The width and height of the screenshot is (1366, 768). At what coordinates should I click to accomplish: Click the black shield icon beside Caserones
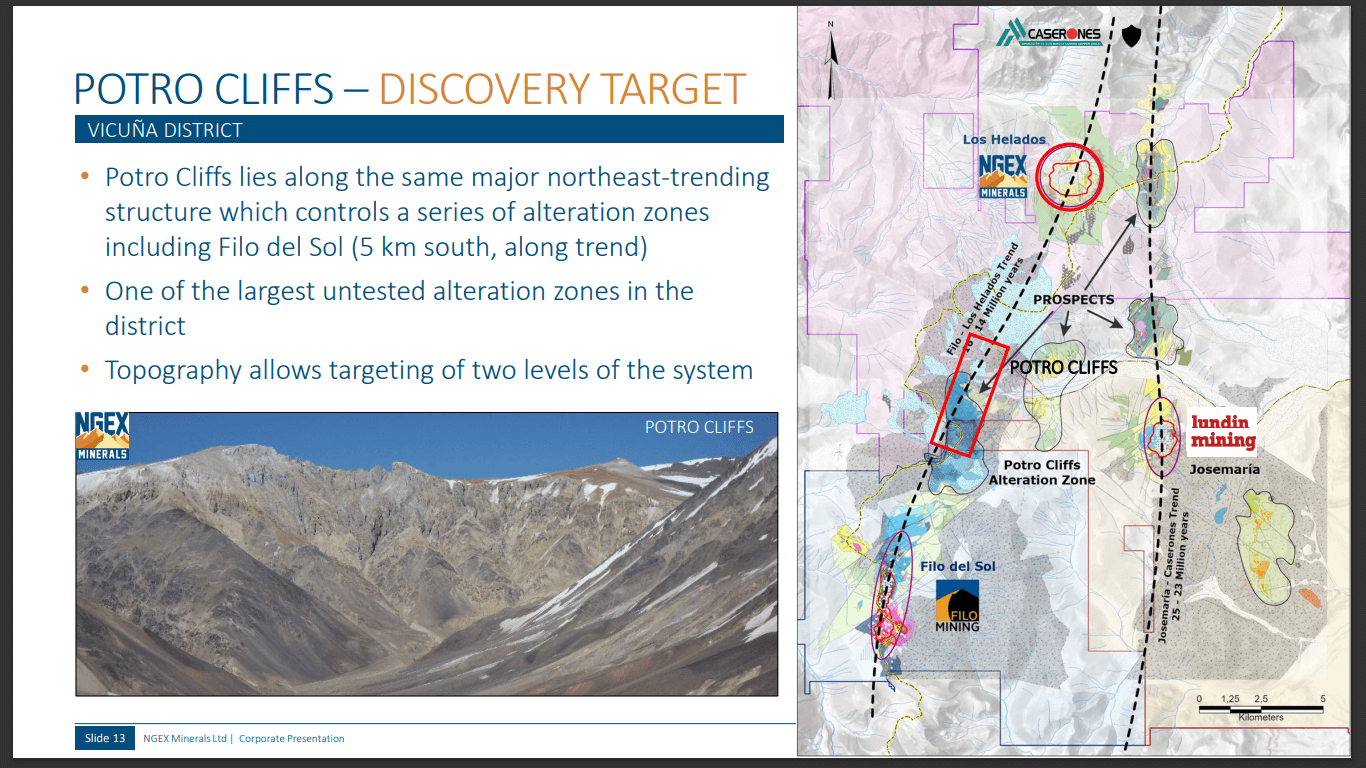[1131, 37]
